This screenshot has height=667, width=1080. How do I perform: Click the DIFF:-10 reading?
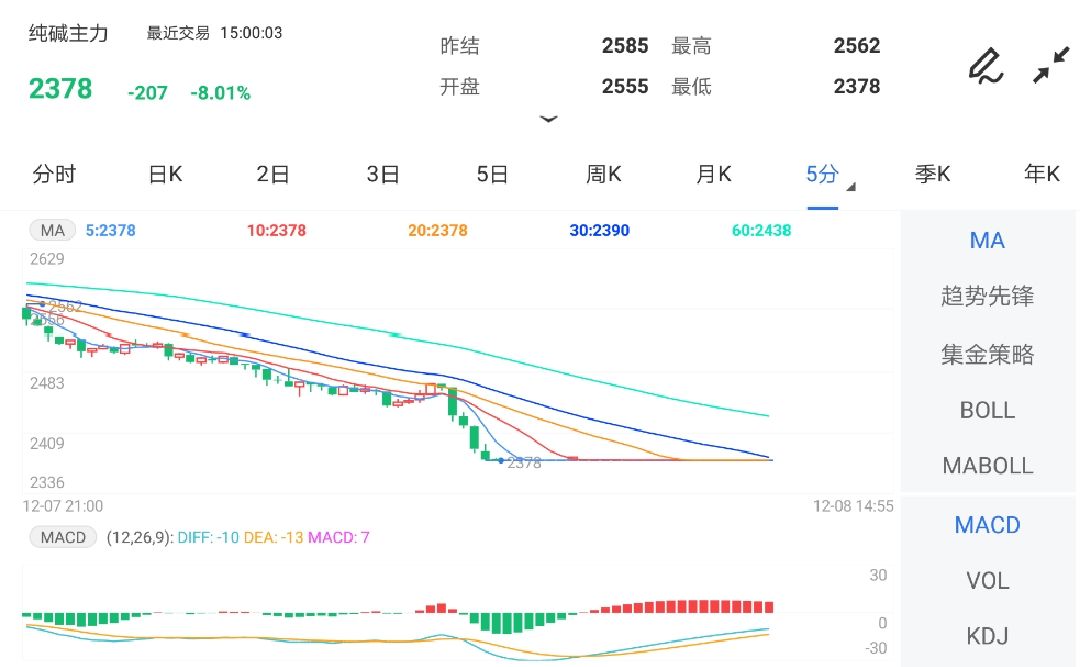(x=208, y=537)
